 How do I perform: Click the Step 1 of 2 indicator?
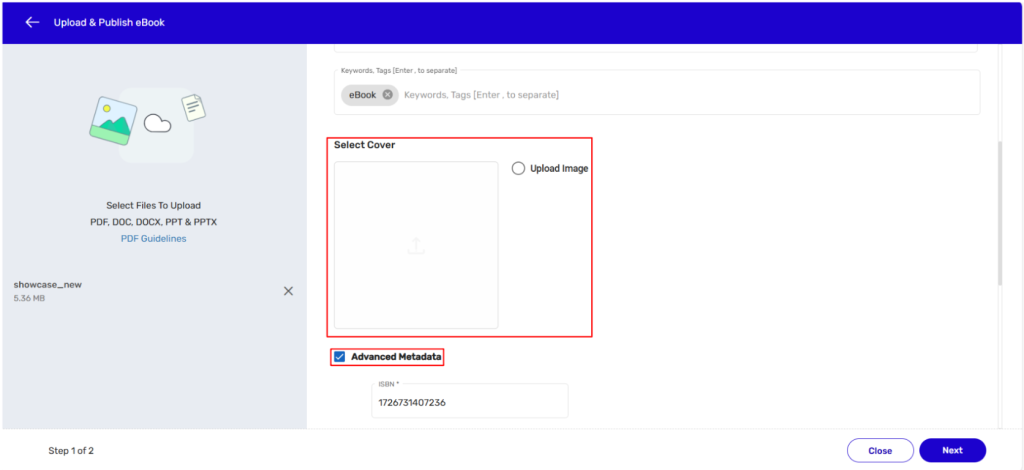[x=71, y=450]
